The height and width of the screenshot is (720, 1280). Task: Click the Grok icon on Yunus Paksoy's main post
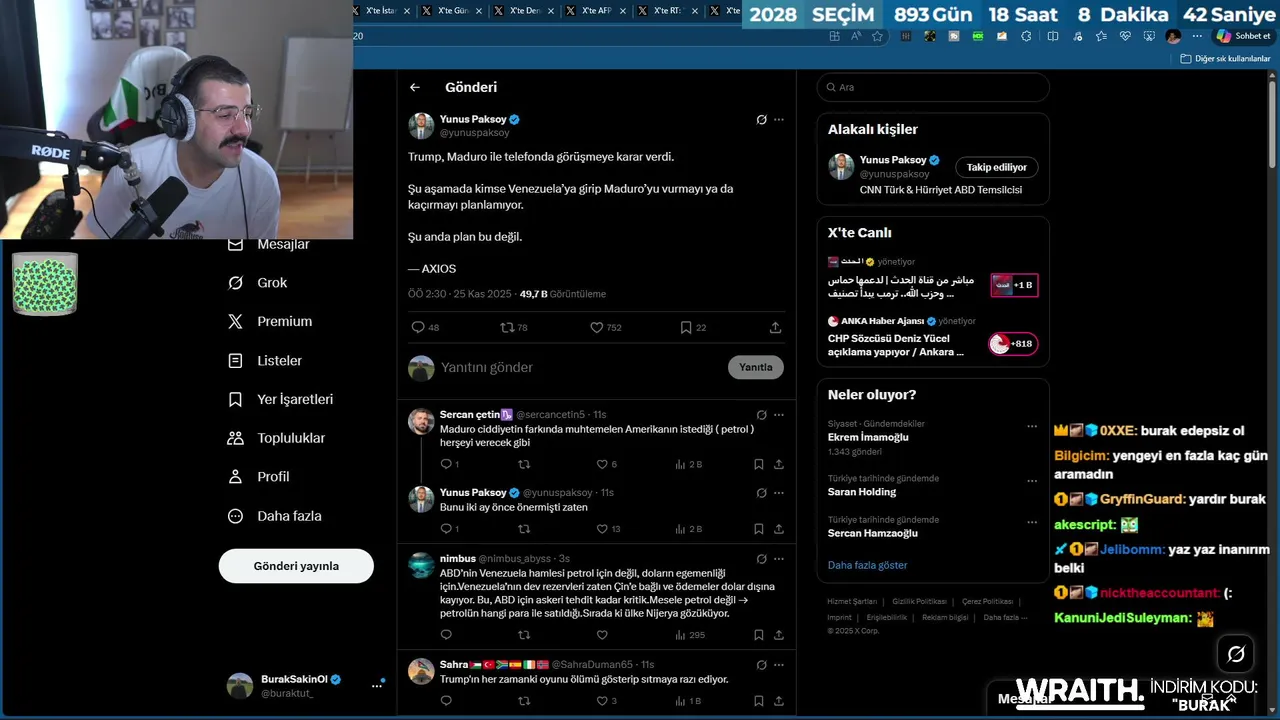tap(761, 120)
